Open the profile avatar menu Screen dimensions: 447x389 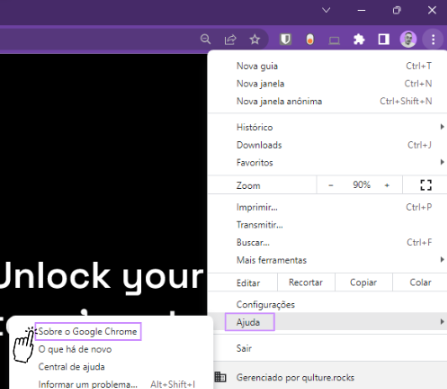408,40
